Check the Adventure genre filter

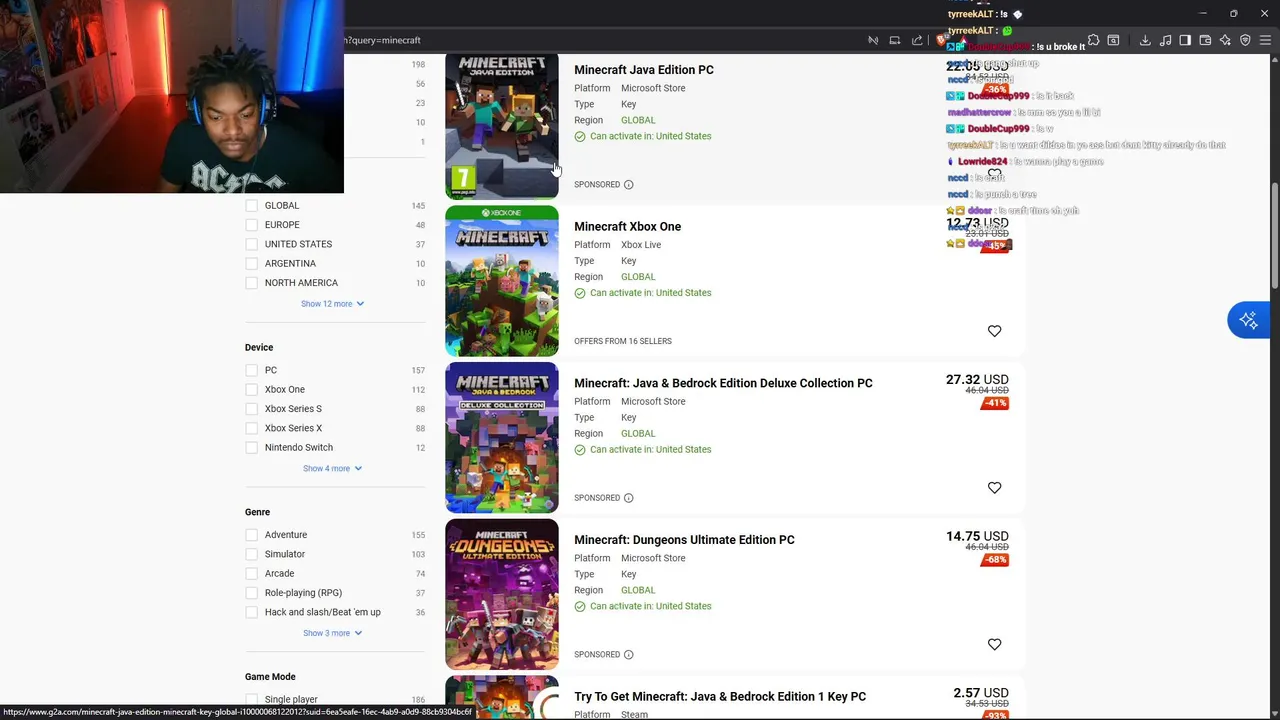click(252, 535)
